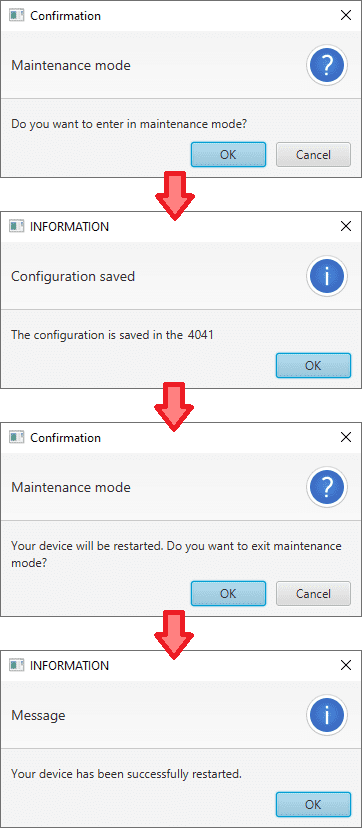Click OK on device restarted message
363x829 pixels.
[x=313, y=804]
